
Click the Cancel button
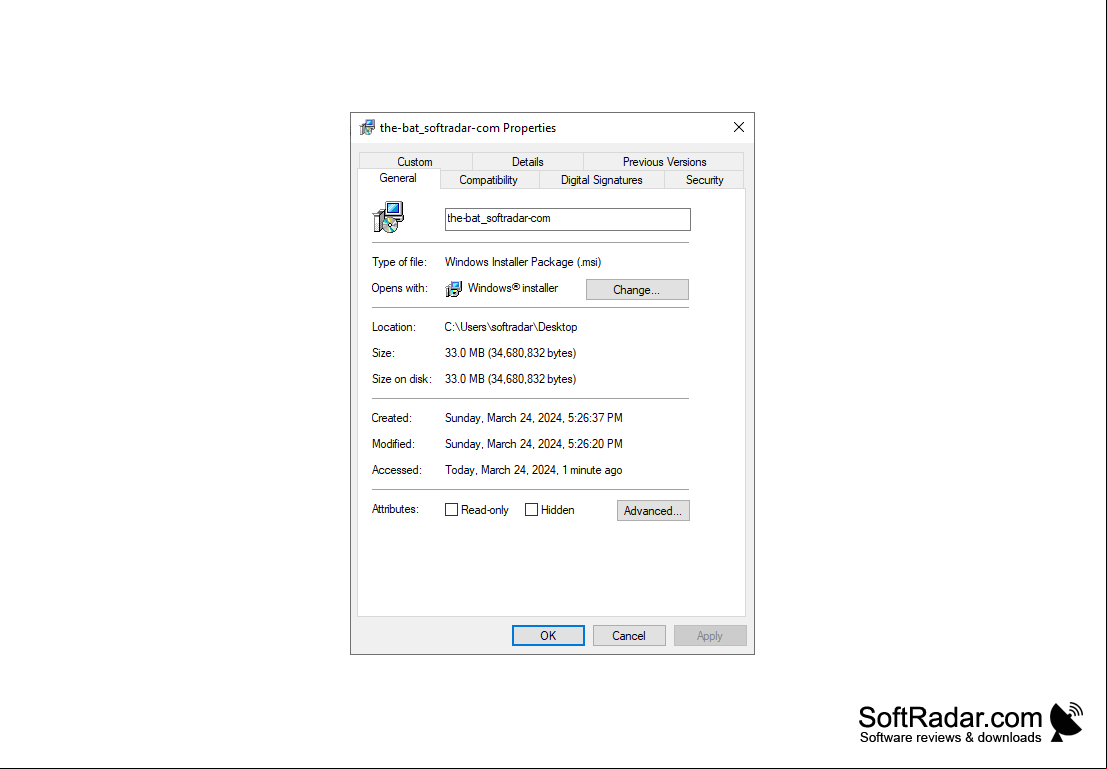[x=629, y=636]
